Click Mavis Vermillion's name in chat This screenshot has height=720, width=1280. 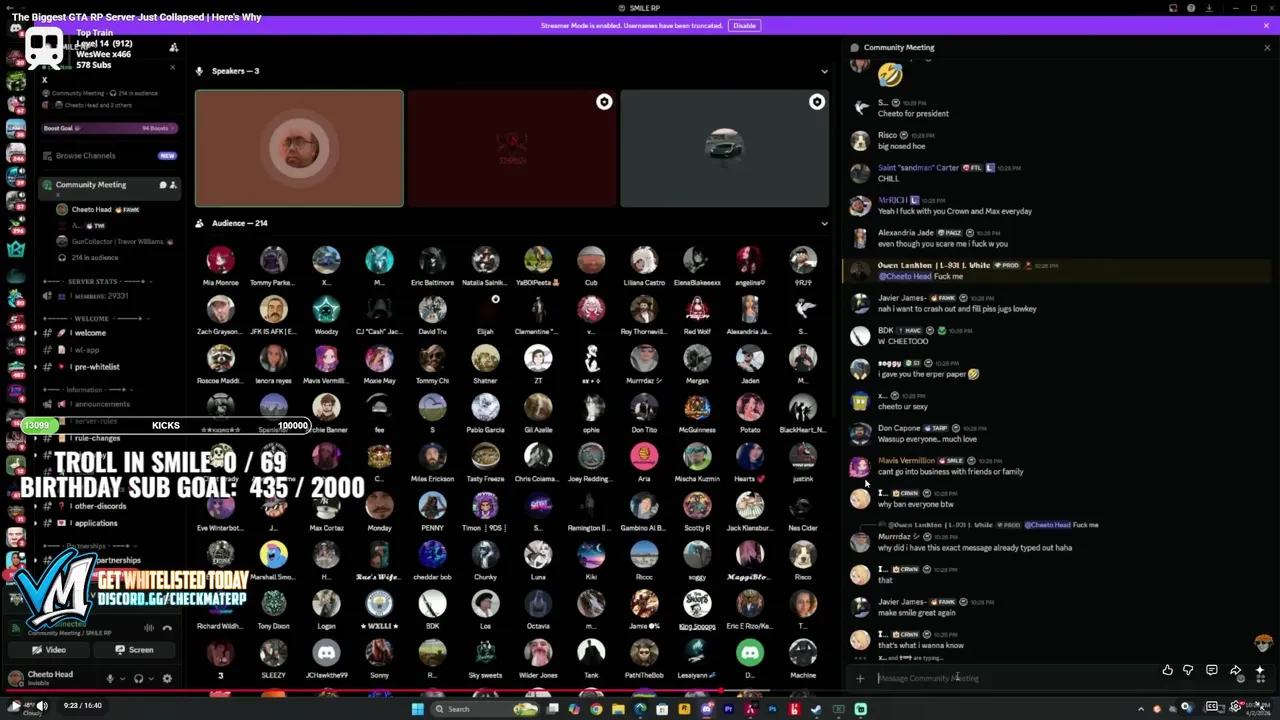tap(906, 461)
